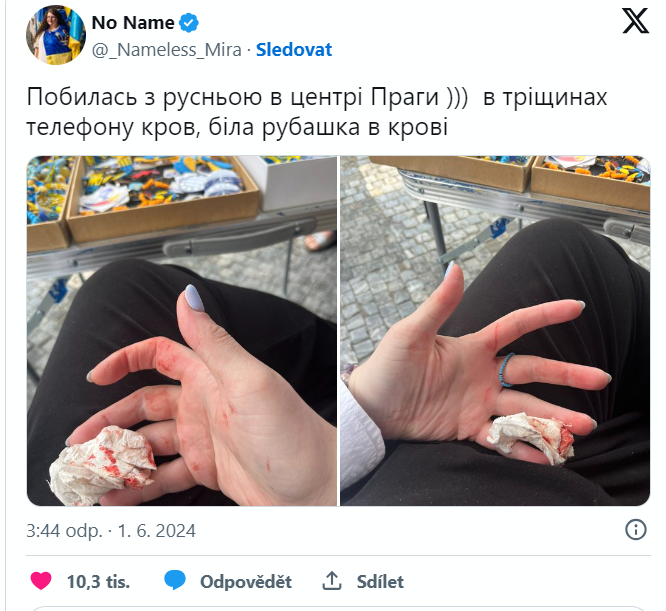Click the blue ring in right photo
This screenshot has width=666, height=611.
coord(506,370)
